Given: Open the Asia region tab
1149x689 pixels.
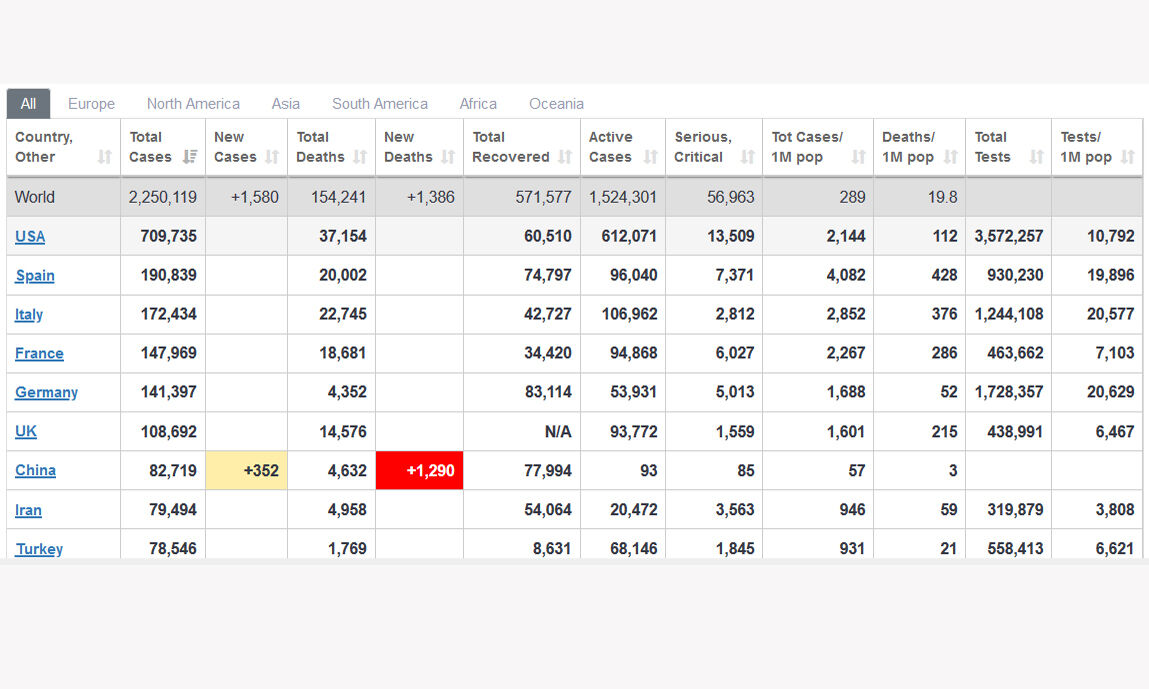Looking at the screenshot, I should tap(285, 104).
